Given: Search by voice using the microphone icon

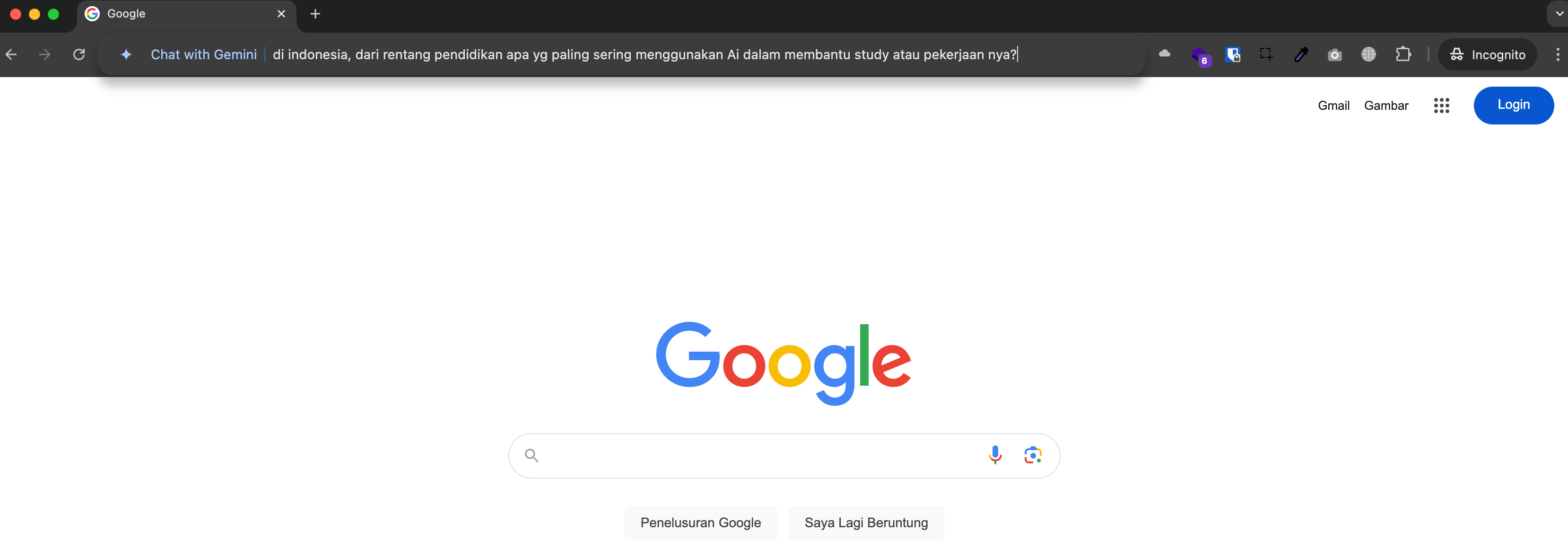Looking at the screenshot, I should (x=995, y=455).
